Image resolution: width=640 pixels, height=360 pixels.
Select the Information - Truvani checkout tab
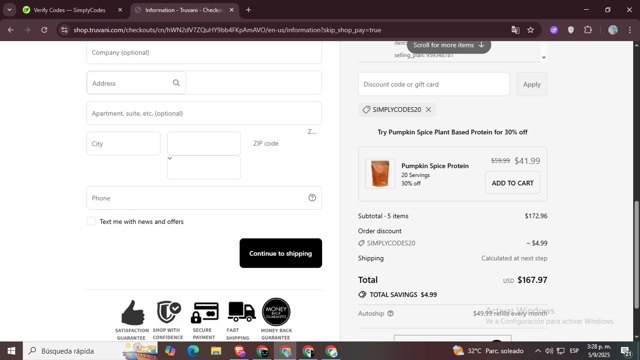pyautogui.click(x=183, y=10)
